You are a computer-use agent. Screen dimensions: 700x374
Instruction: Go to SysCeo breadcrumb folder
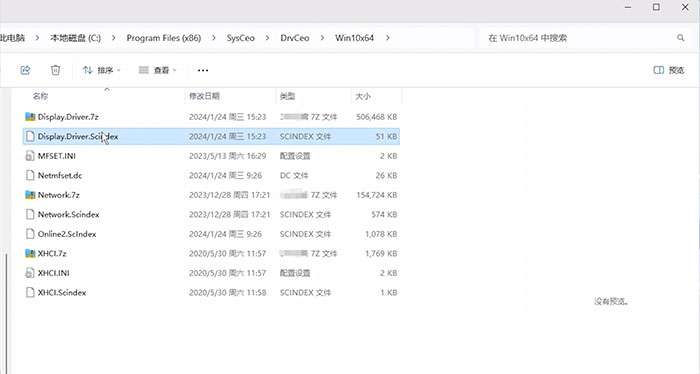click(x=241, y=38)
